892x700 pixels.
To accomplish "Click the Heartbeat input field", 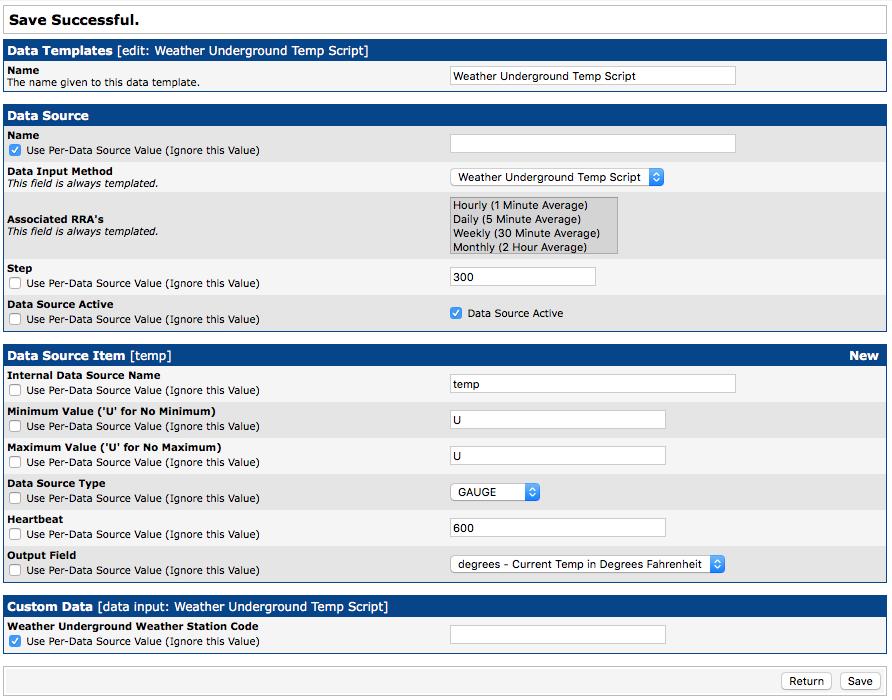I will coord(557,528).
